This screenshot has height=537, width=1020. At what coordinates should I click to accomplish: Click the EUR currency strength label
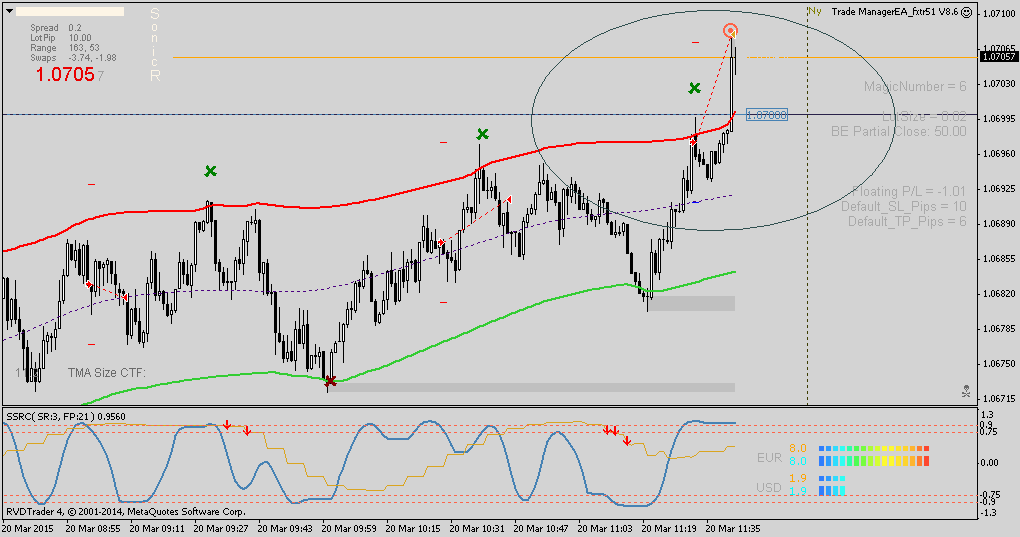[770, 458]
